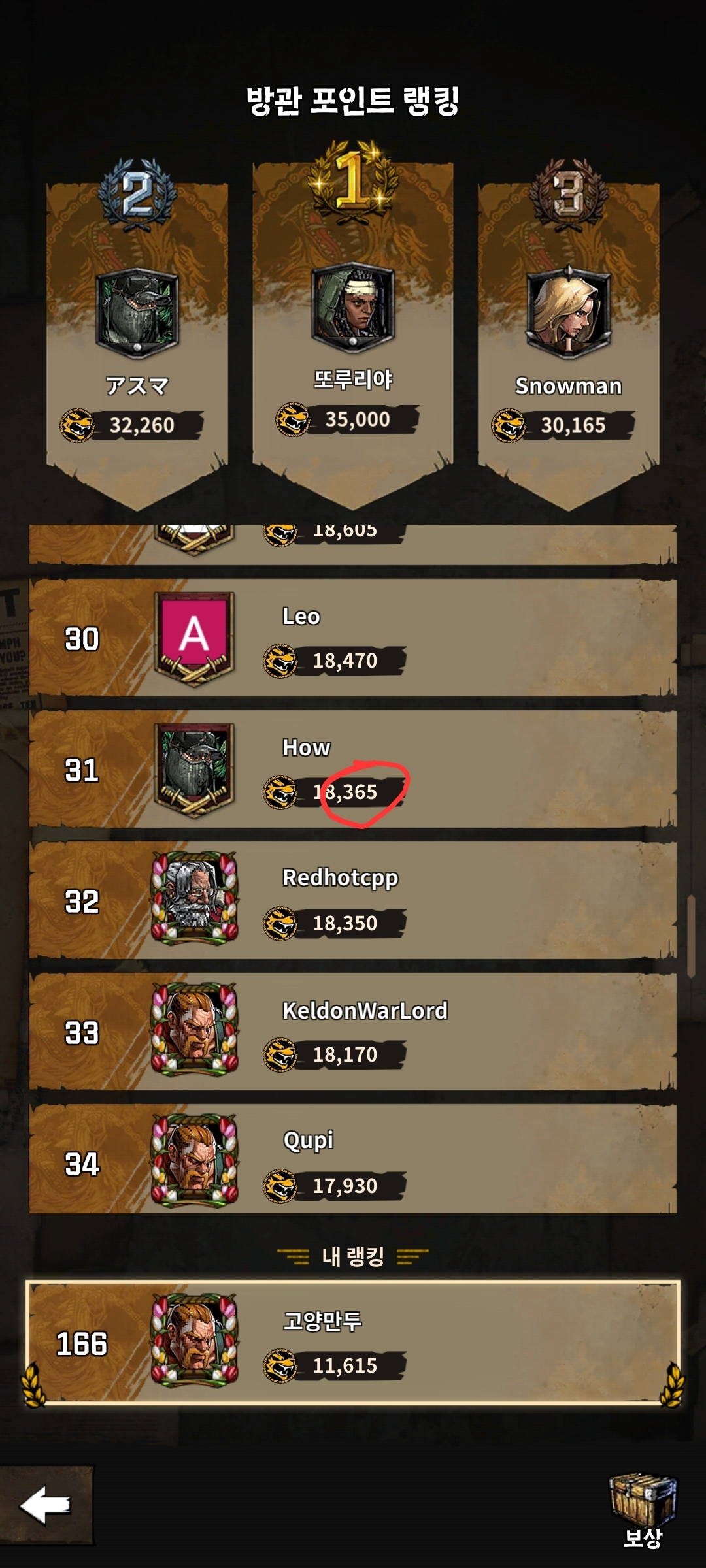Select the Redhotcpp player name
The image size is (706, 1568).
pos(340,878)
